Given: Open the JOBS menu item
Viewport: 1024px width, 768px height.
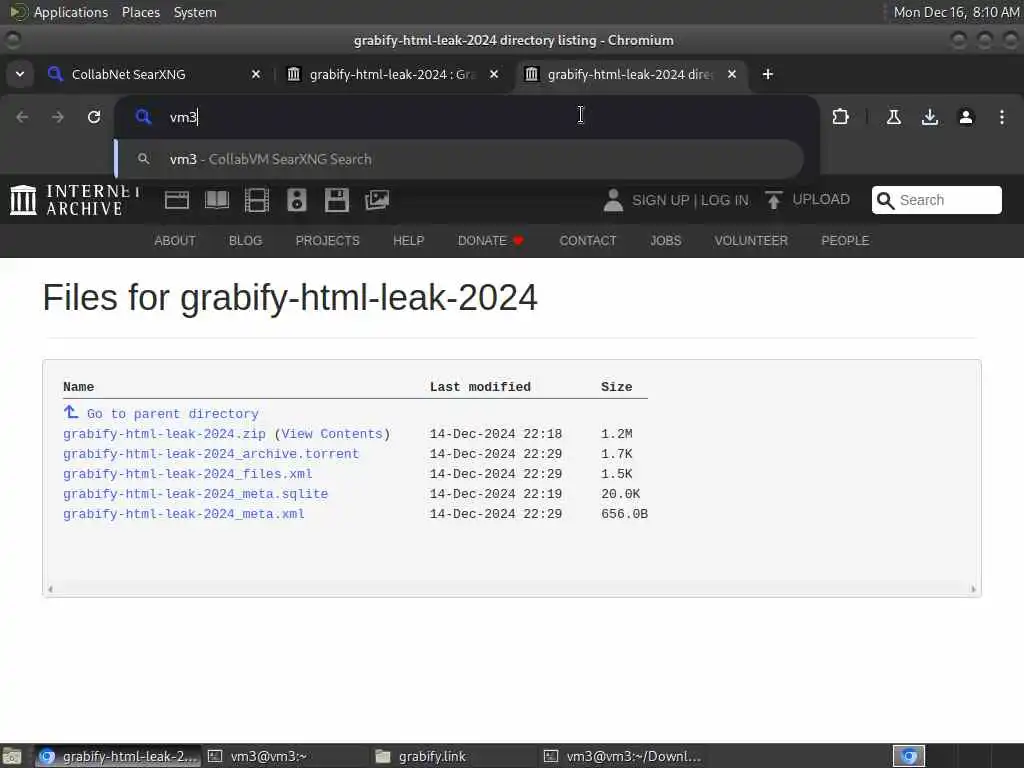Looking at the screenshot, I should 665,240.
